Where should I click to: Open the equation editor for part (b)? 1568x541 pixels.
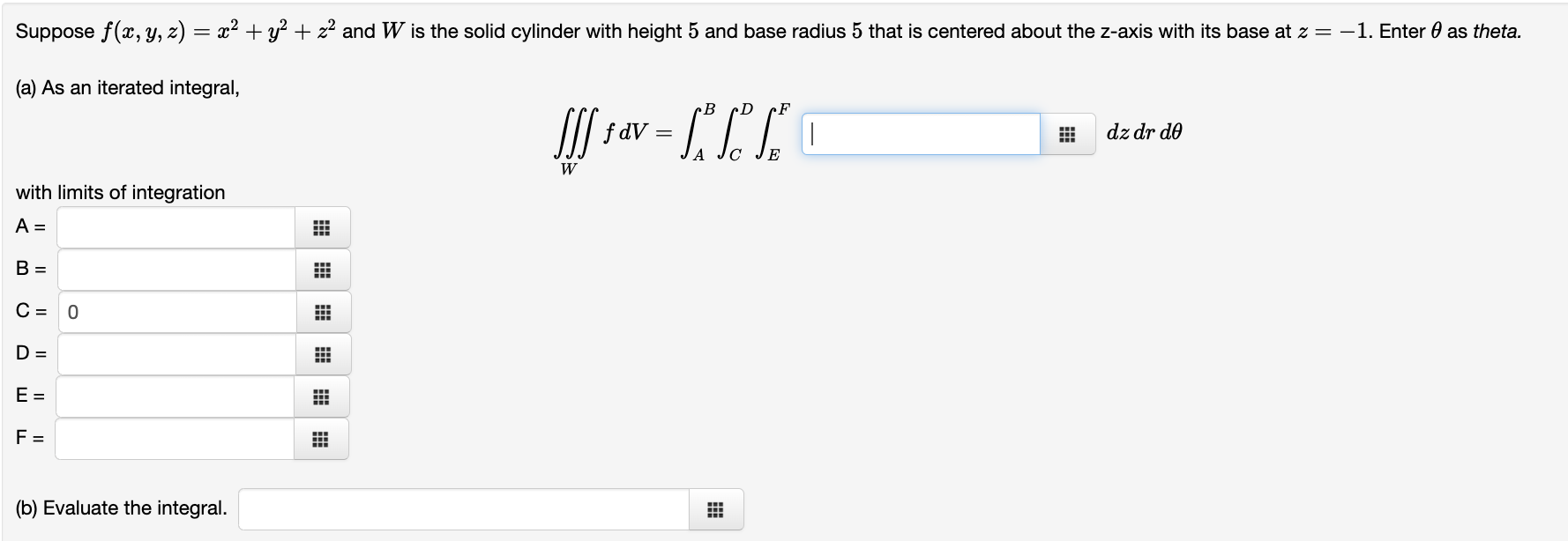(x=715, y=508)
